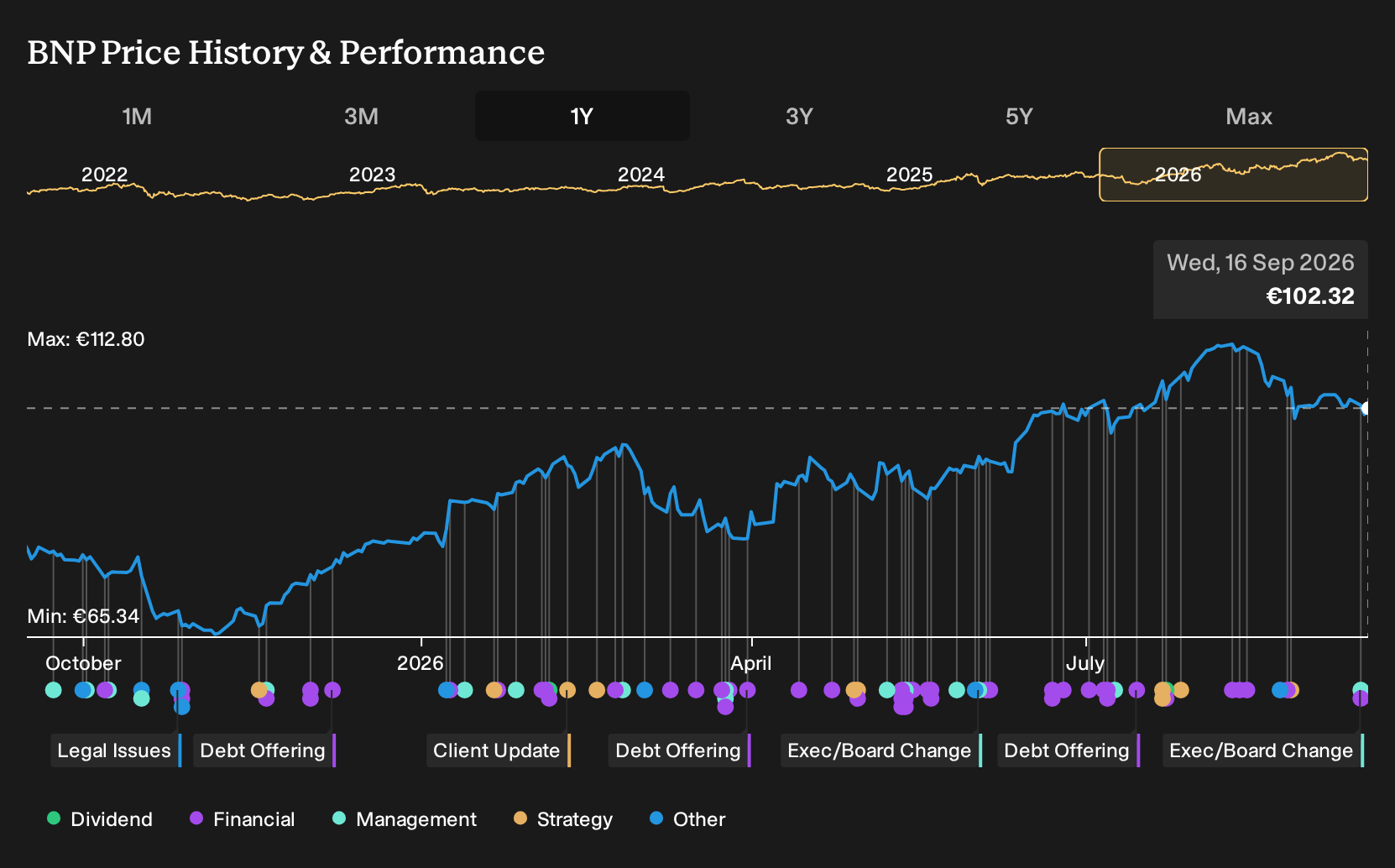The height and width of the screenshot is (868, 1395).
Task: Open the Exec/Board Change label near July
Action: (881, 750)
